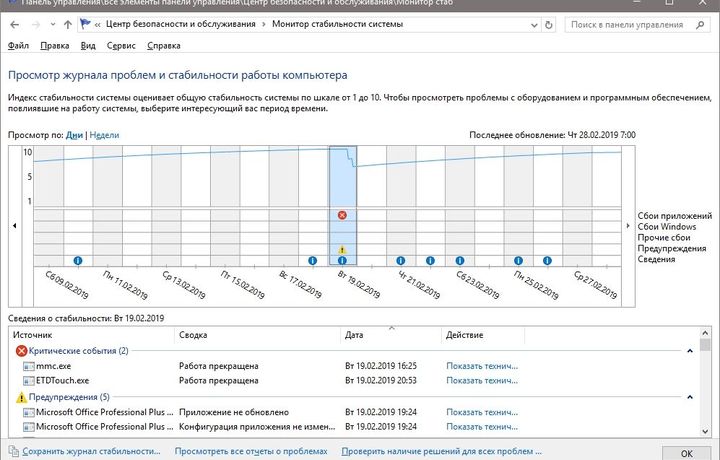Click Проверить наличие решений для всех проблем
The image size is (720, 460).
pos(442,451)
